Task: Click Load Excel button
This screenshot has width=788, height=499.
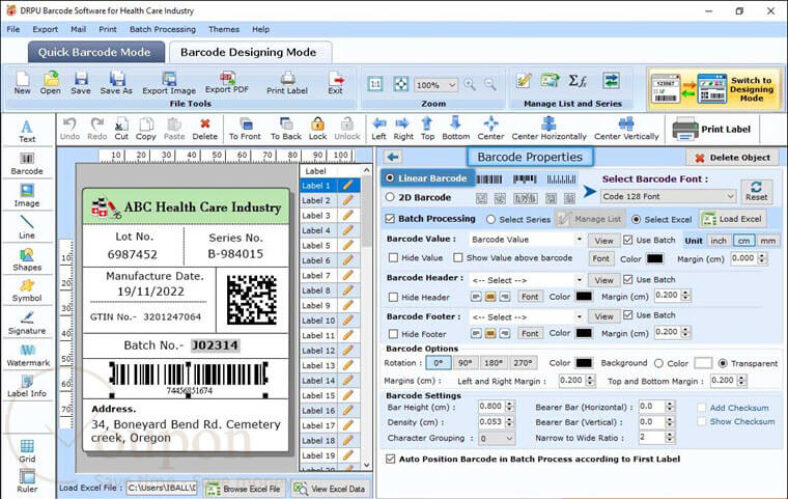Action: 734,219
